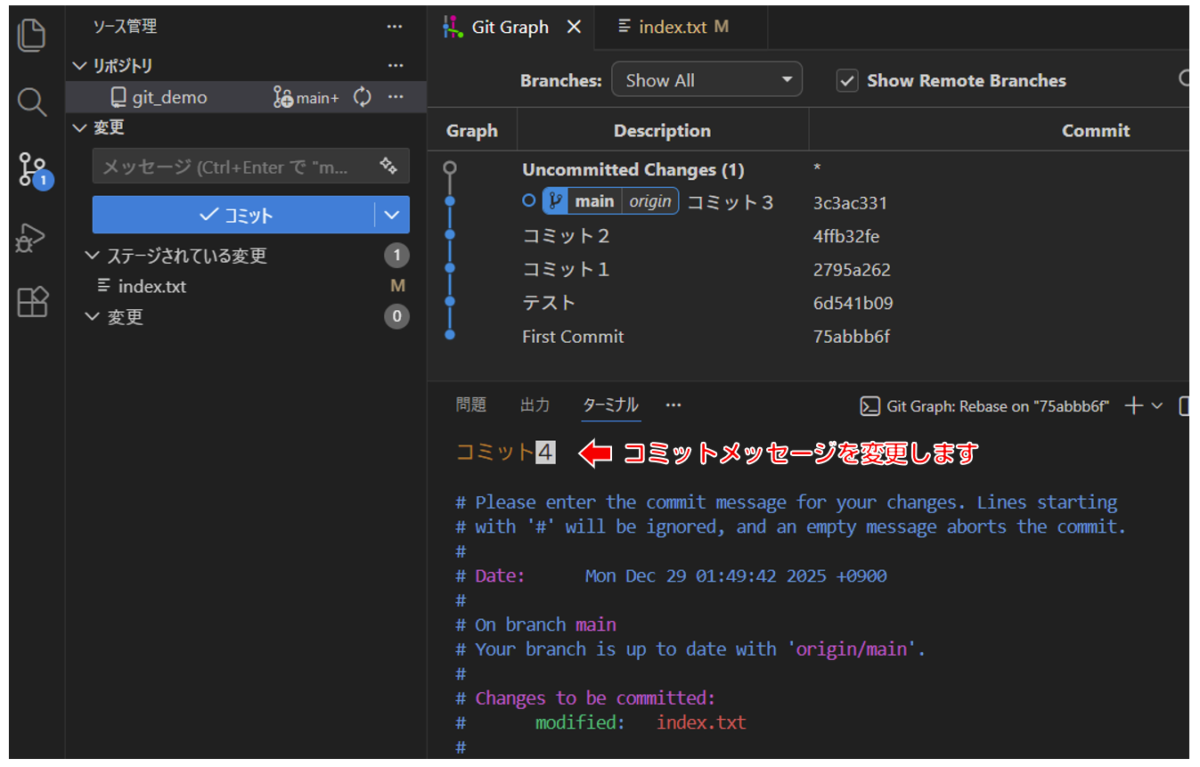Image resolution: width=1200 pixels, height=767 pixels.
Task: Open the Search view icon
Action: (32, 101)
